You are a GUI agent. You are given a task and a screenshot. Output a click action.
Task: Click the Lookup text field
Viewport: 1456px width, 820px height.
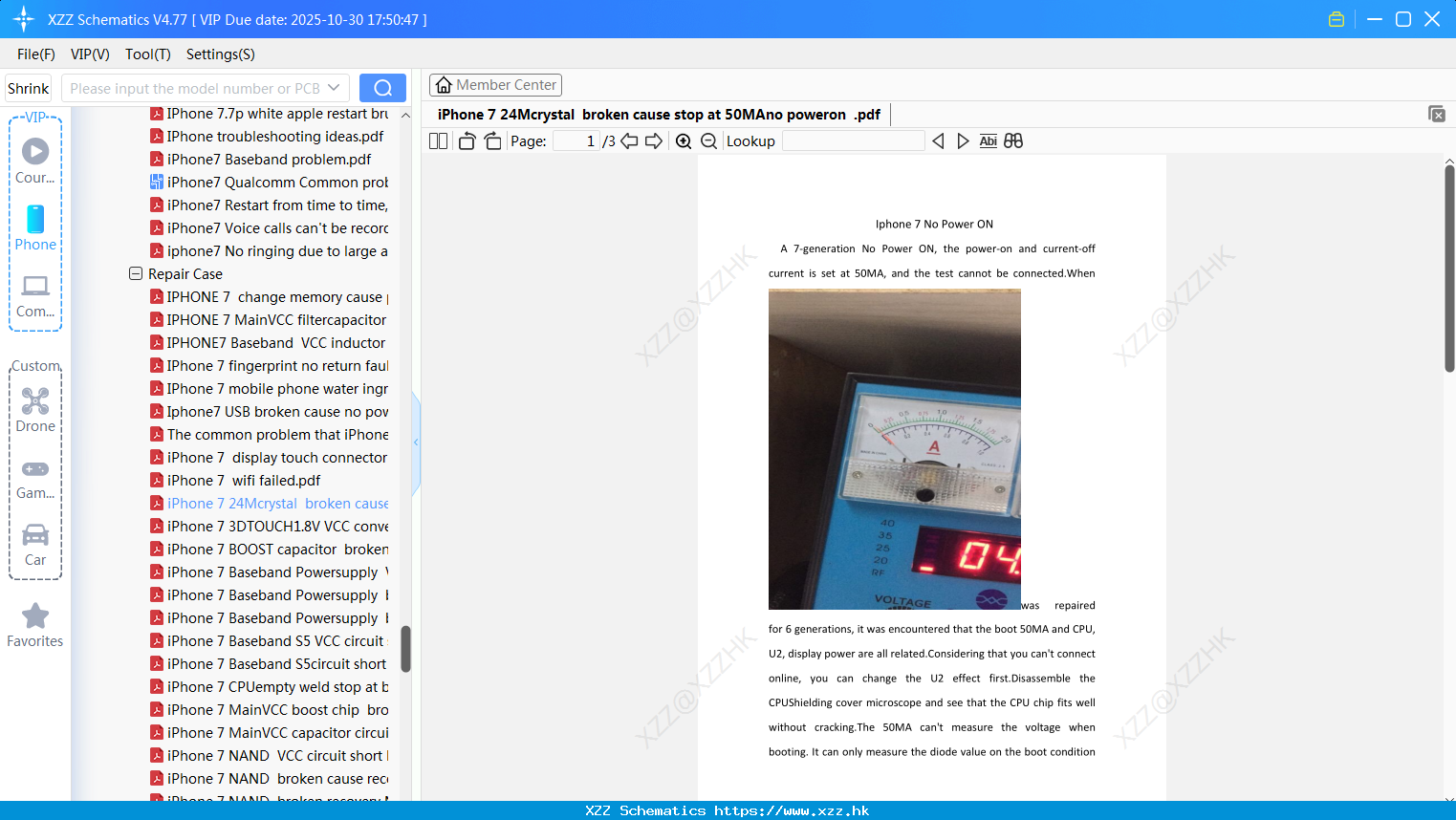853,141
